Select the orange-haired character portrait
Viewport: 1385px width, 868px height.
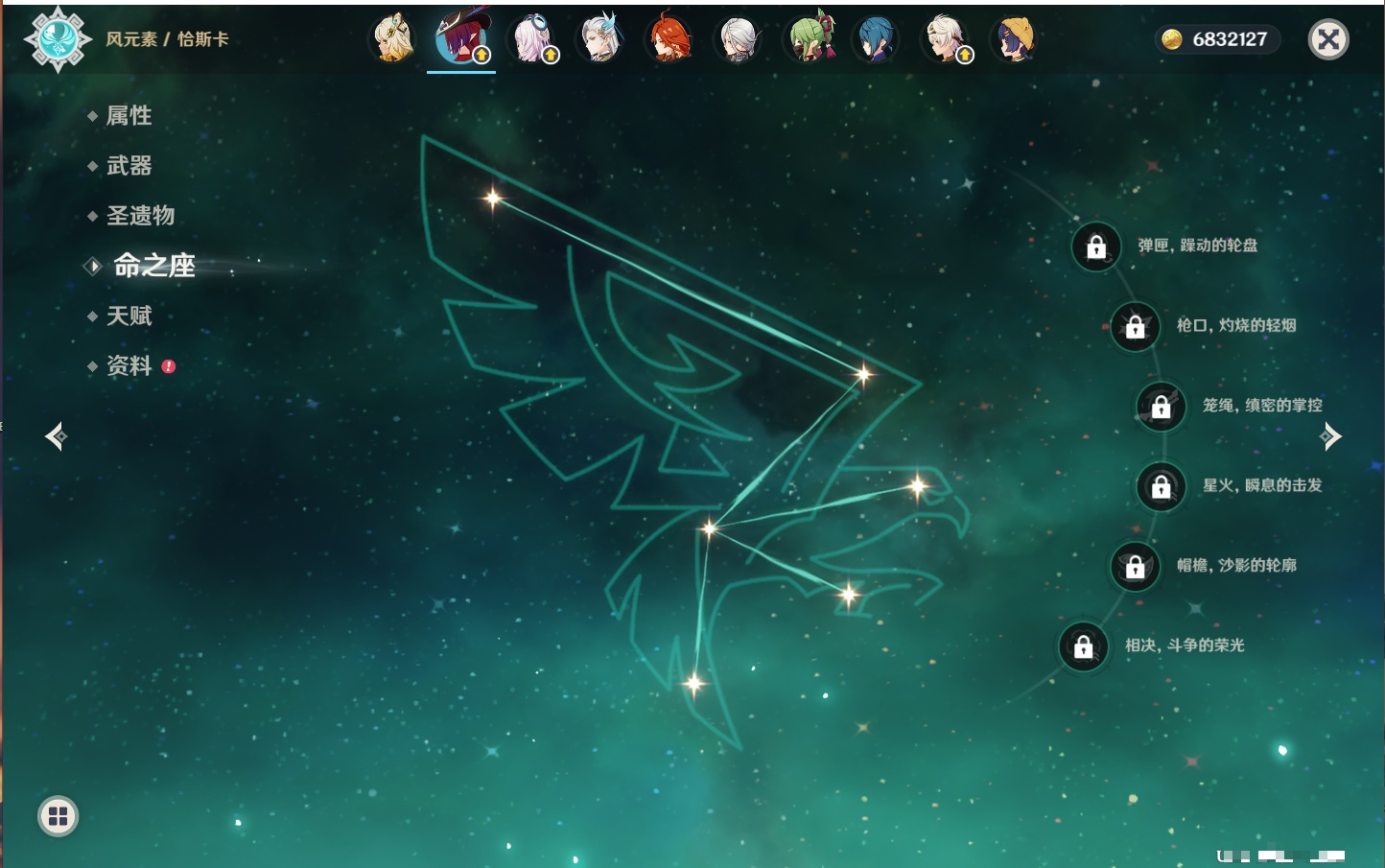point(669,40)
